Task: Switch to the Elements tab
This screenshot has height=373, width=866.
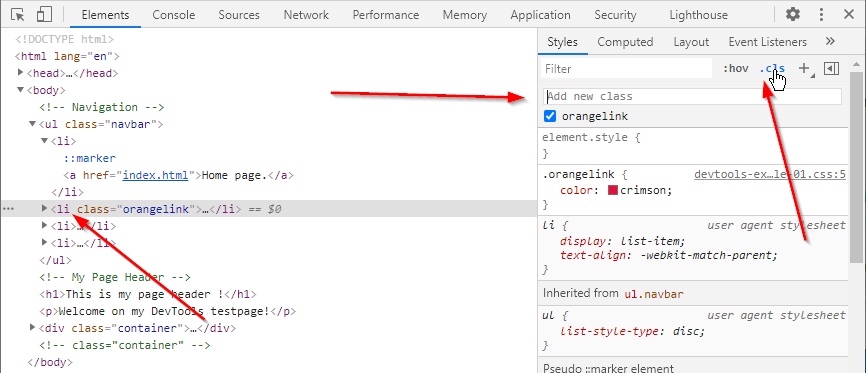Action: [105, 15]
